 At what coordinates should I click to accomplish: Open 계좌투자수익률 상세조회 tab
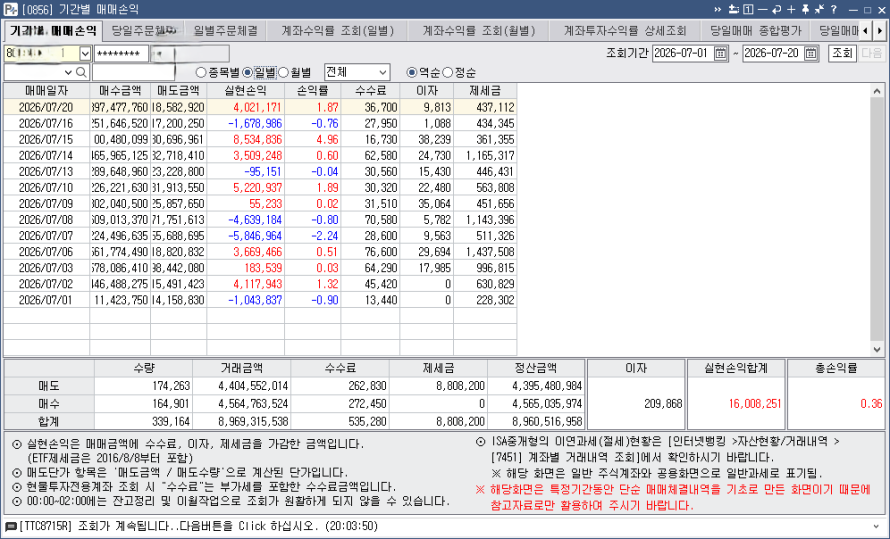point(625,31)
